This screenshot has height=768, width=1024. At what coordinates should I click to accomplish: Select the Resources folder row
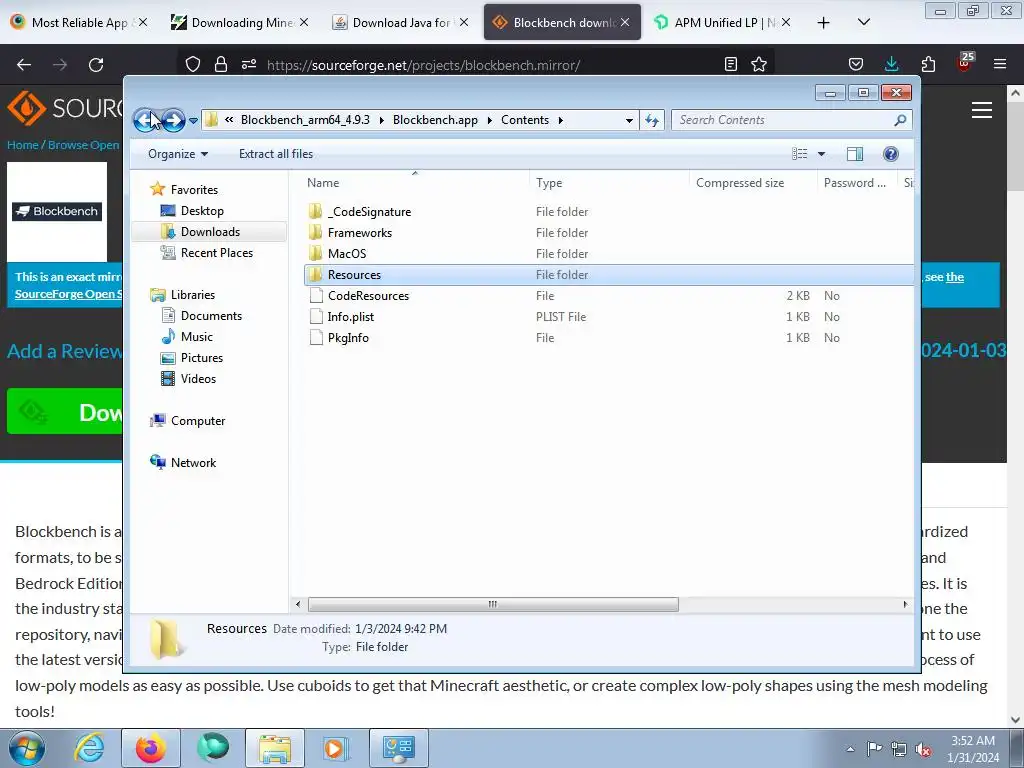click(609, 275)
